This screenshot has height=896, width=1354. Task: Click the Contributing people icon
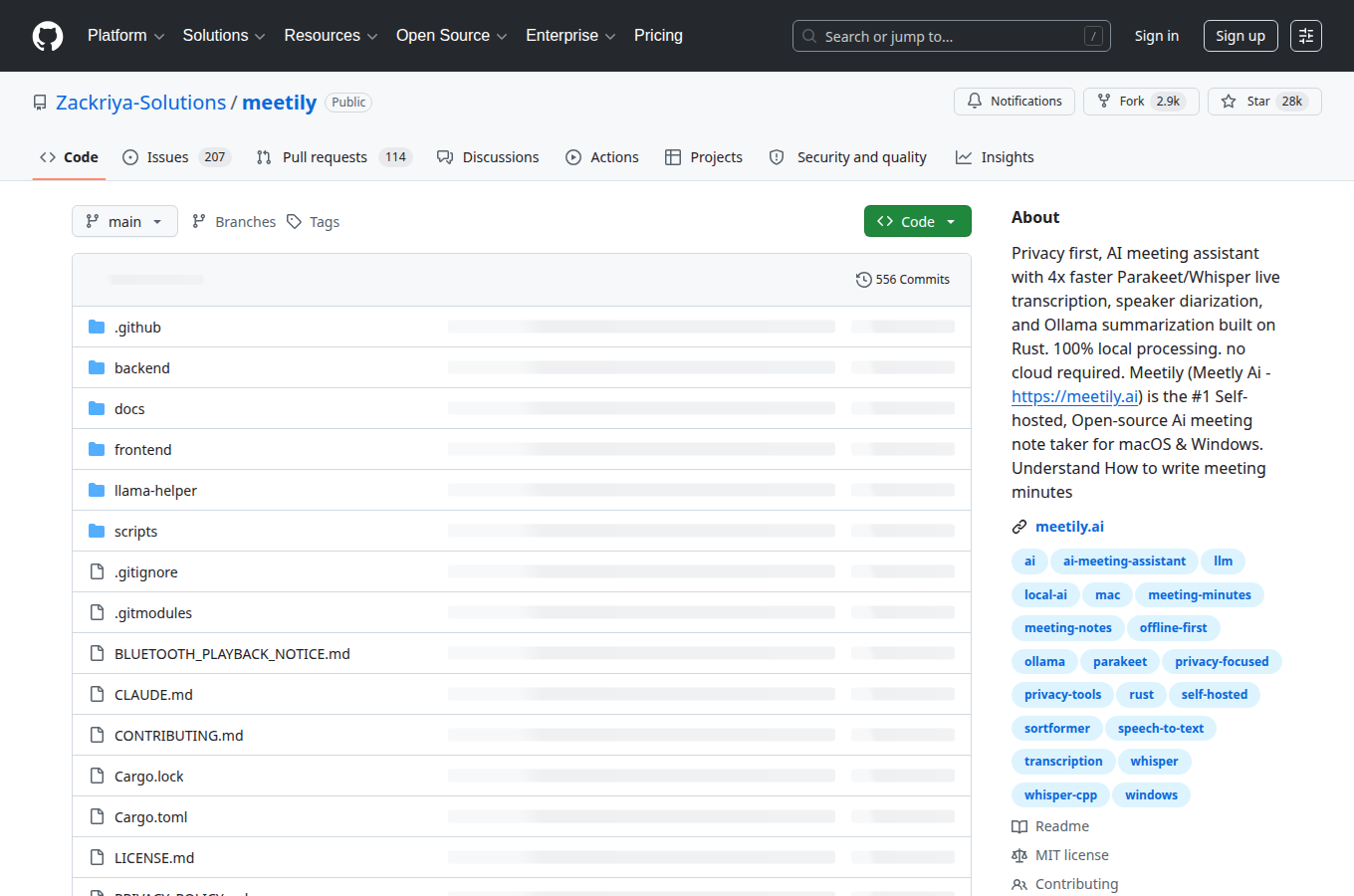(x=1019, y=884)
